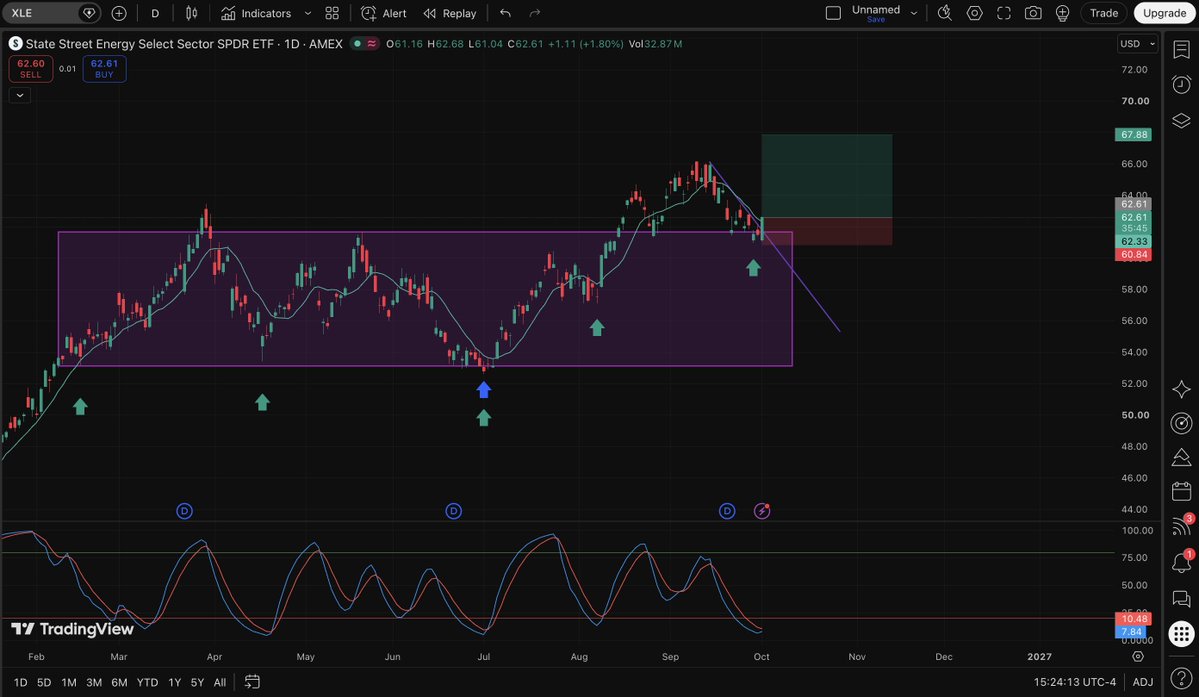
Task: Open the Indicators dialog
Action: 256,13
